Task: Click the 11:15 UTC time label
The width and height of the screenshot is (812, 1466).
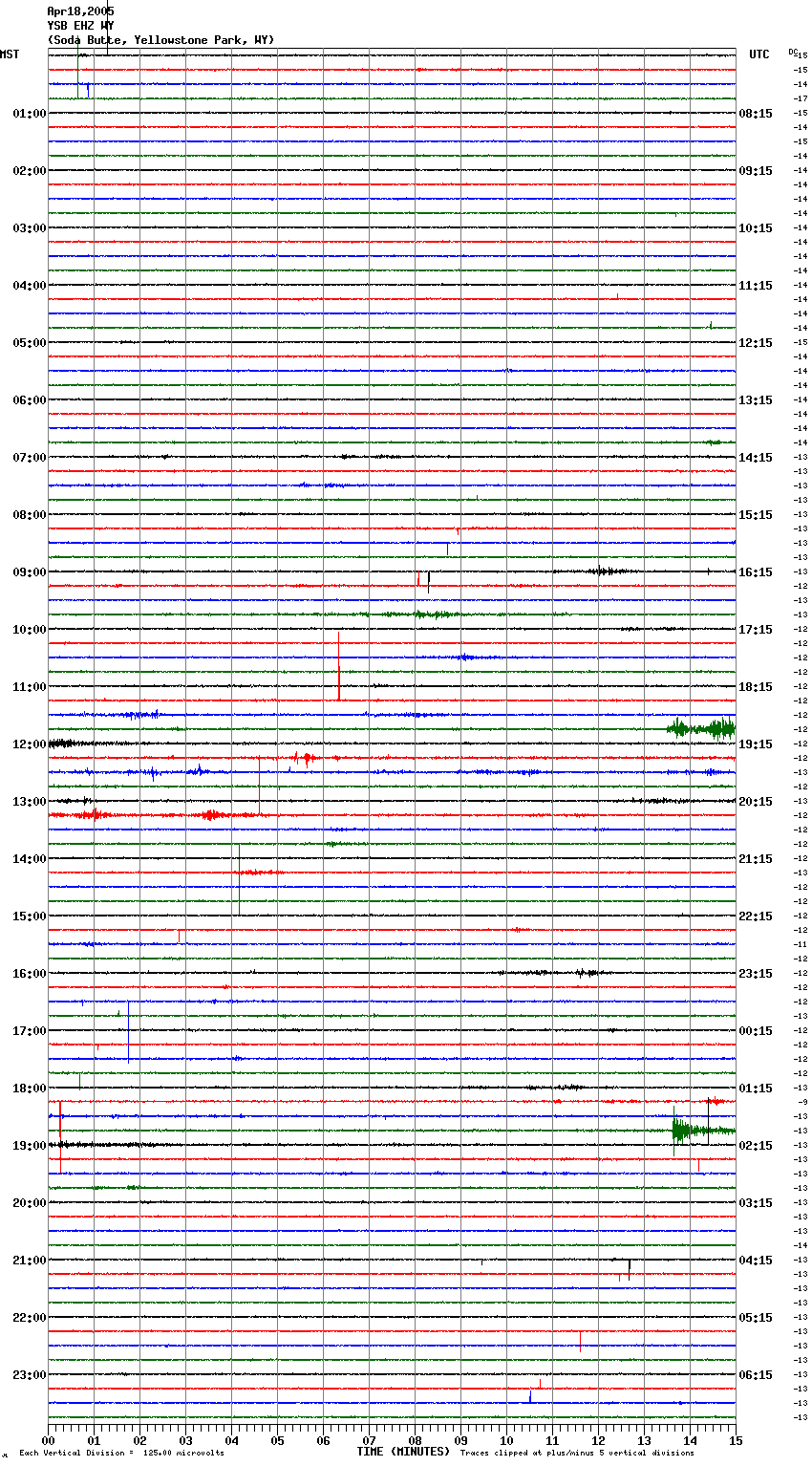Action: click(756, 286)
